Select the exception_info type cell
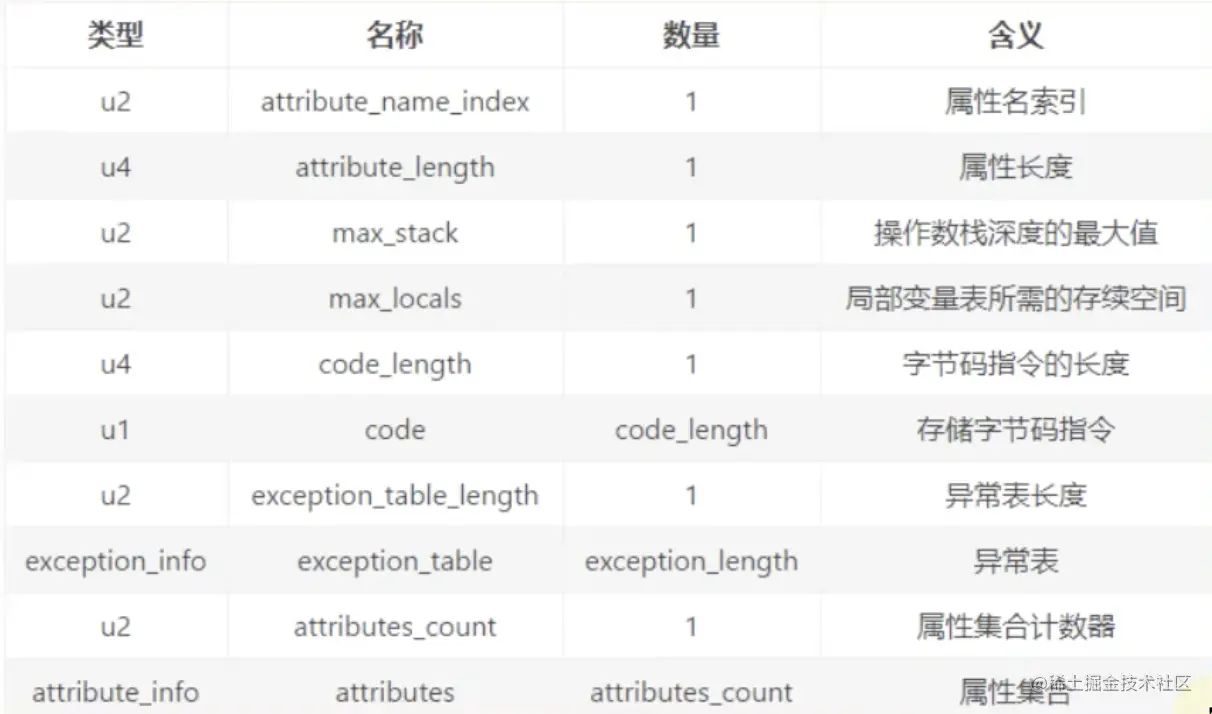This screenshot has width=1212, height=714. tap(116, 562)
